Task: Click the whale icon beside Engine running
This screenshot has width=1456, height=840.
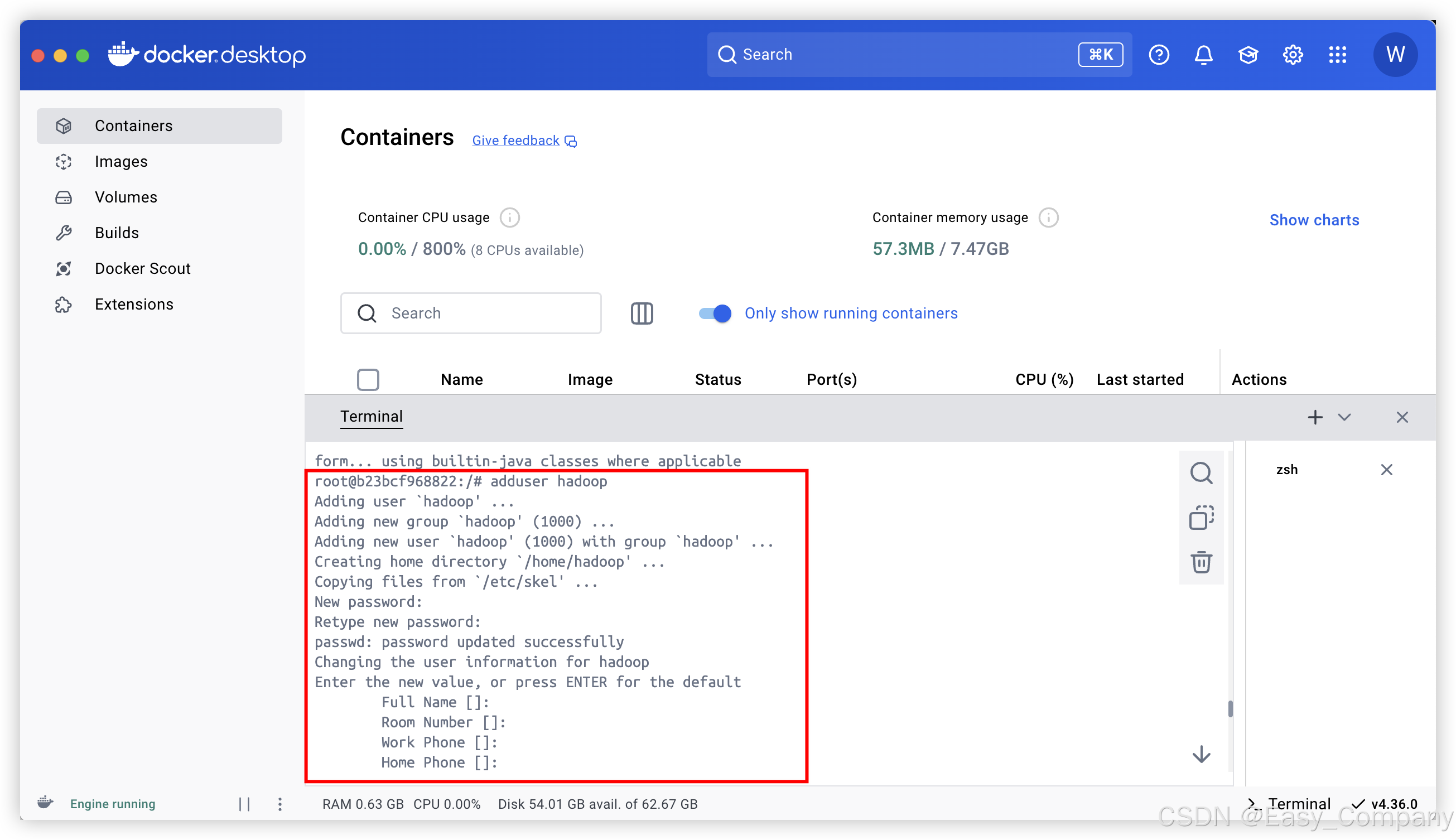Action: pyautogui.click(x=46, y=803)
